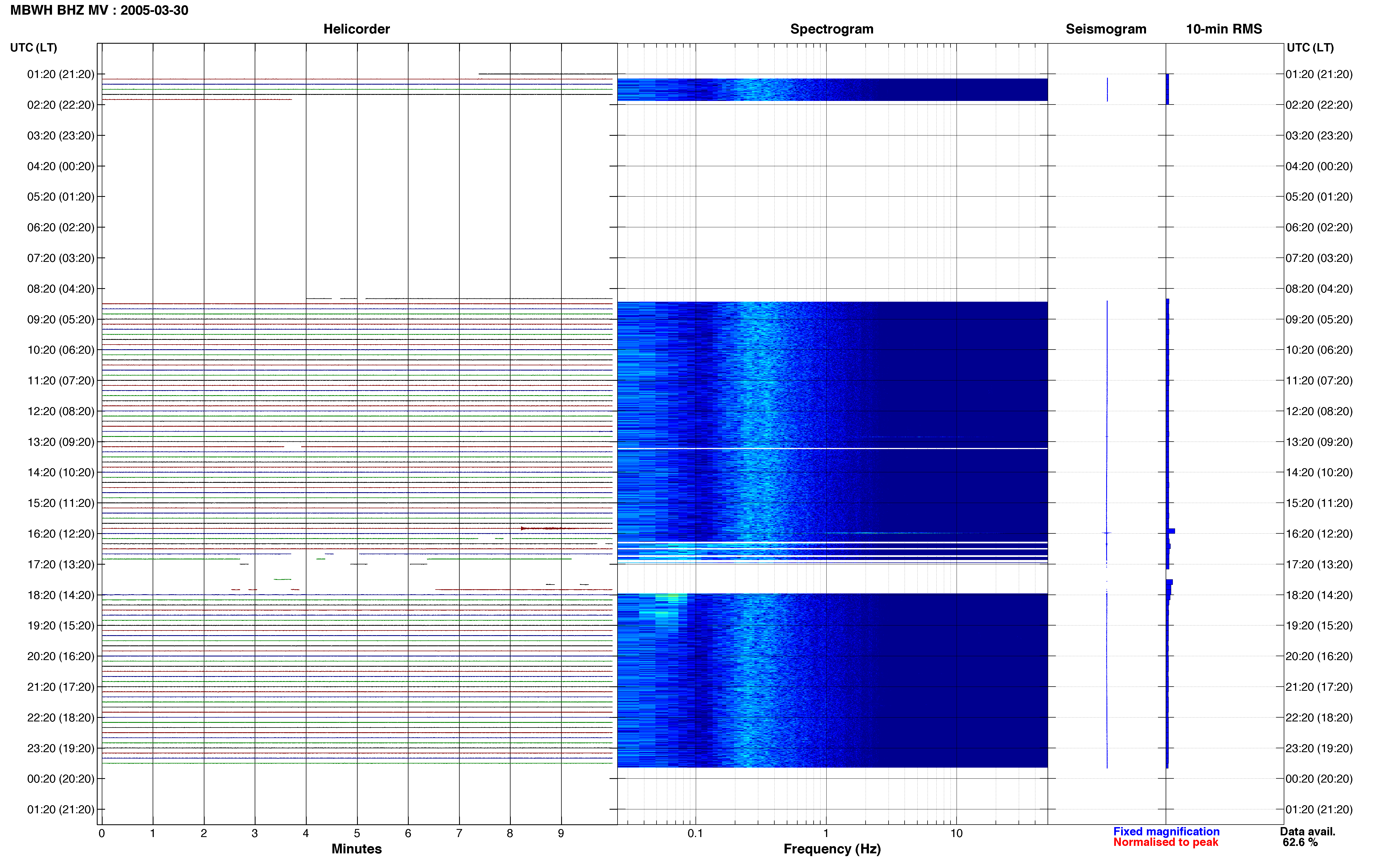
Task: Click RMS-side time label 23:20 (19:20)
Action: click(x=1319, y=749)
